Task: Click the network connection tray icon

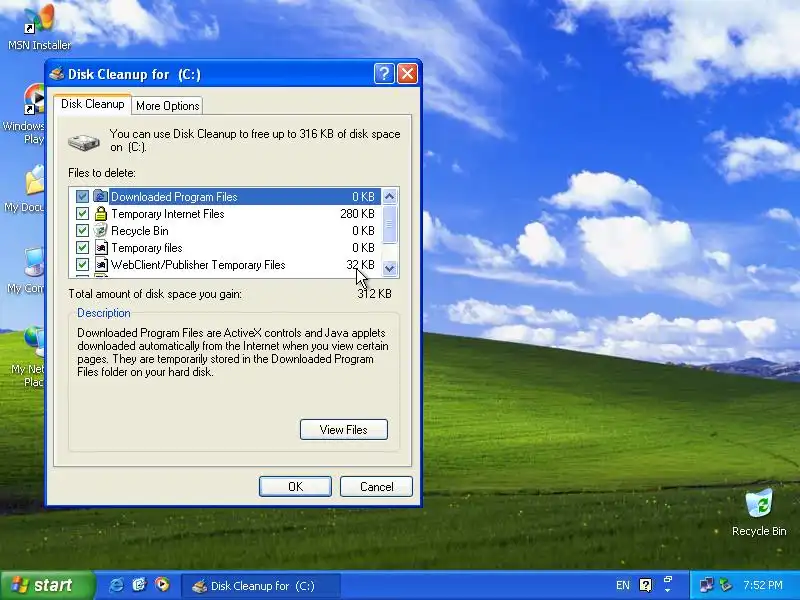Action: [x=707, y=585]
